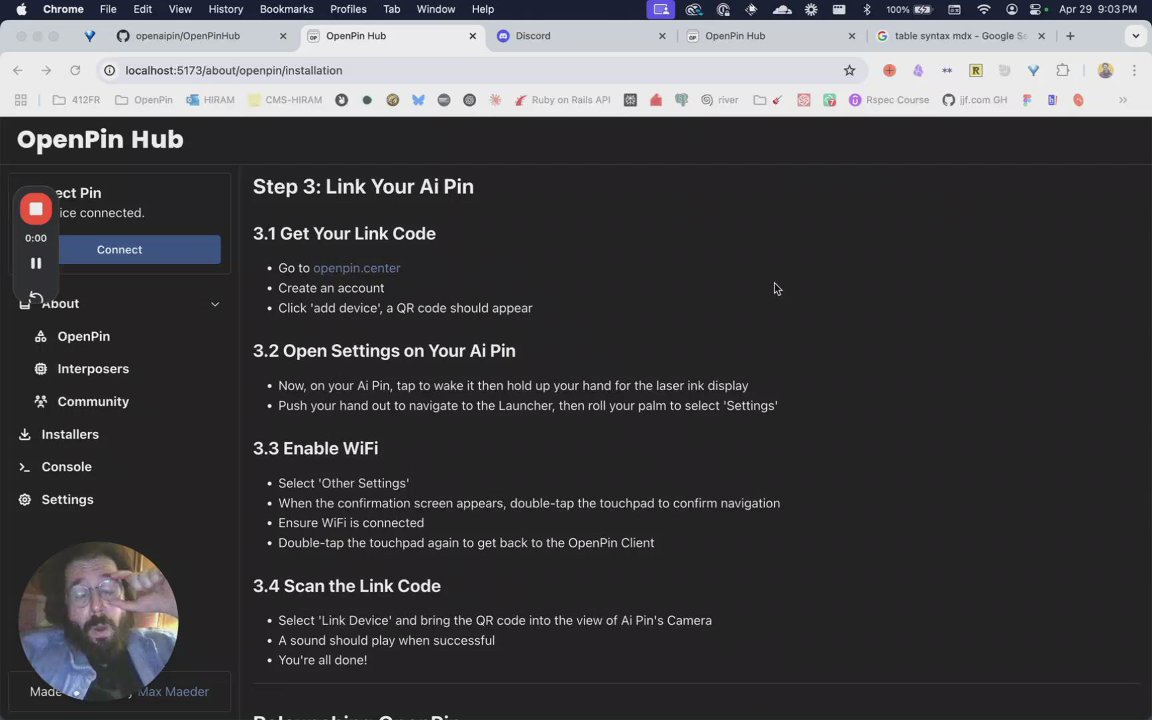
Task: Restart recording with the undo arrow icon
Action: [x=35, y=298]
